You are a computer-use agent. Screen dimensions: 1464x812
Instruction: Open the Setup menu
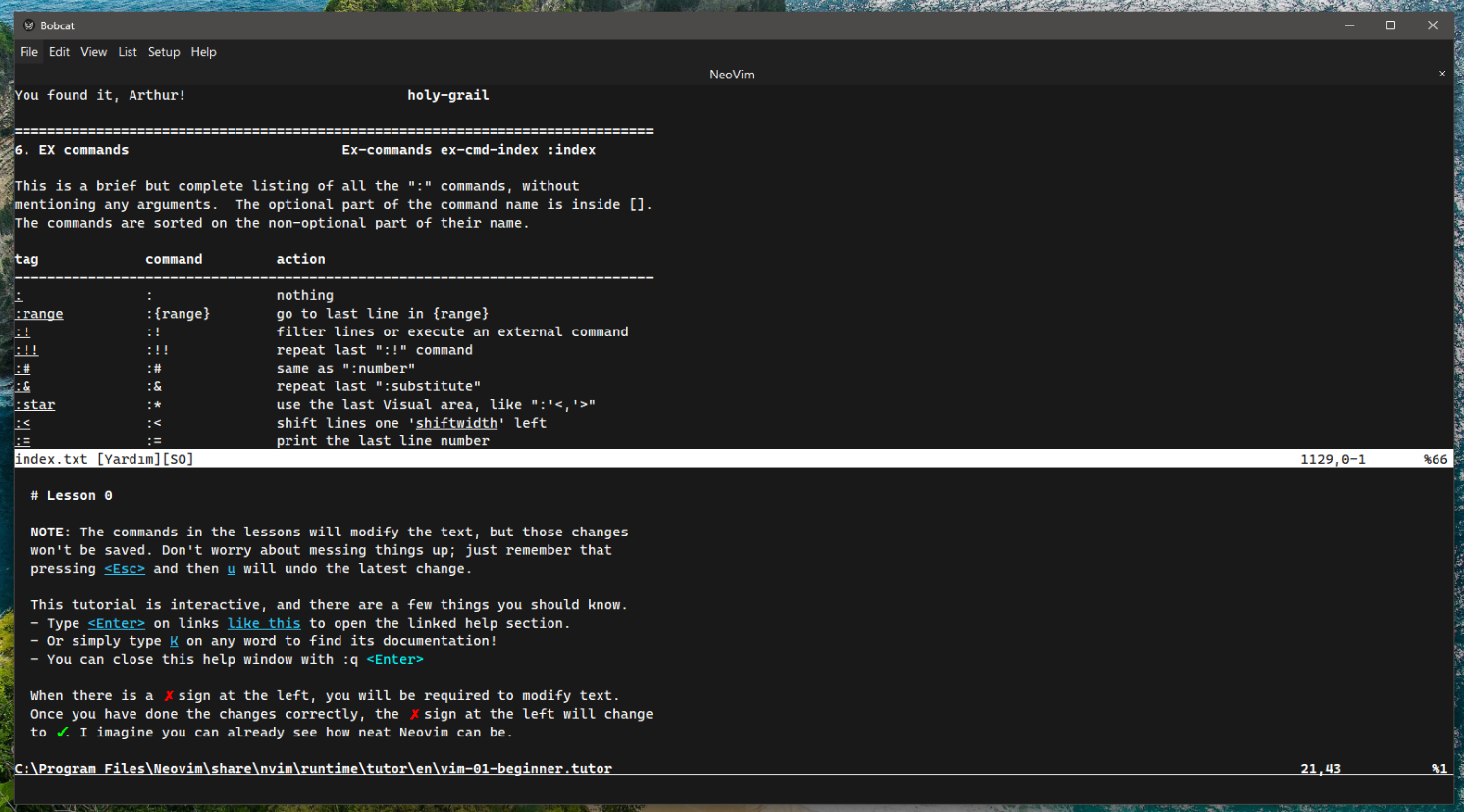coord(164,52)
